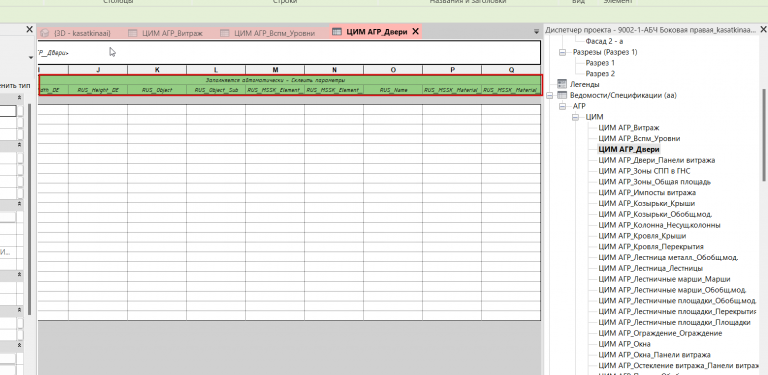Select ЦИМ АГР_Лестничные площадки_Обобщ.мод.
Viewport: 768px width, 375px height.
[677, 301]
